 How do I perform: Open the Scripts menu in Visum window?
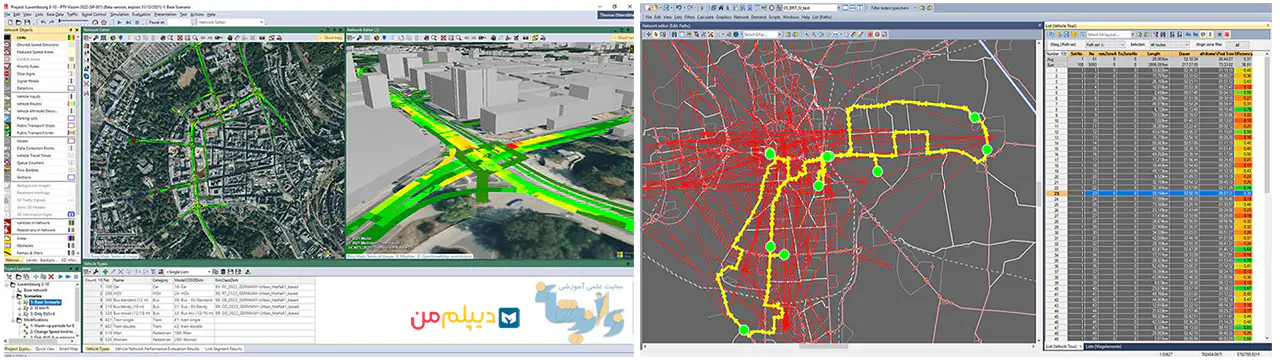click(x=774, y=17)
